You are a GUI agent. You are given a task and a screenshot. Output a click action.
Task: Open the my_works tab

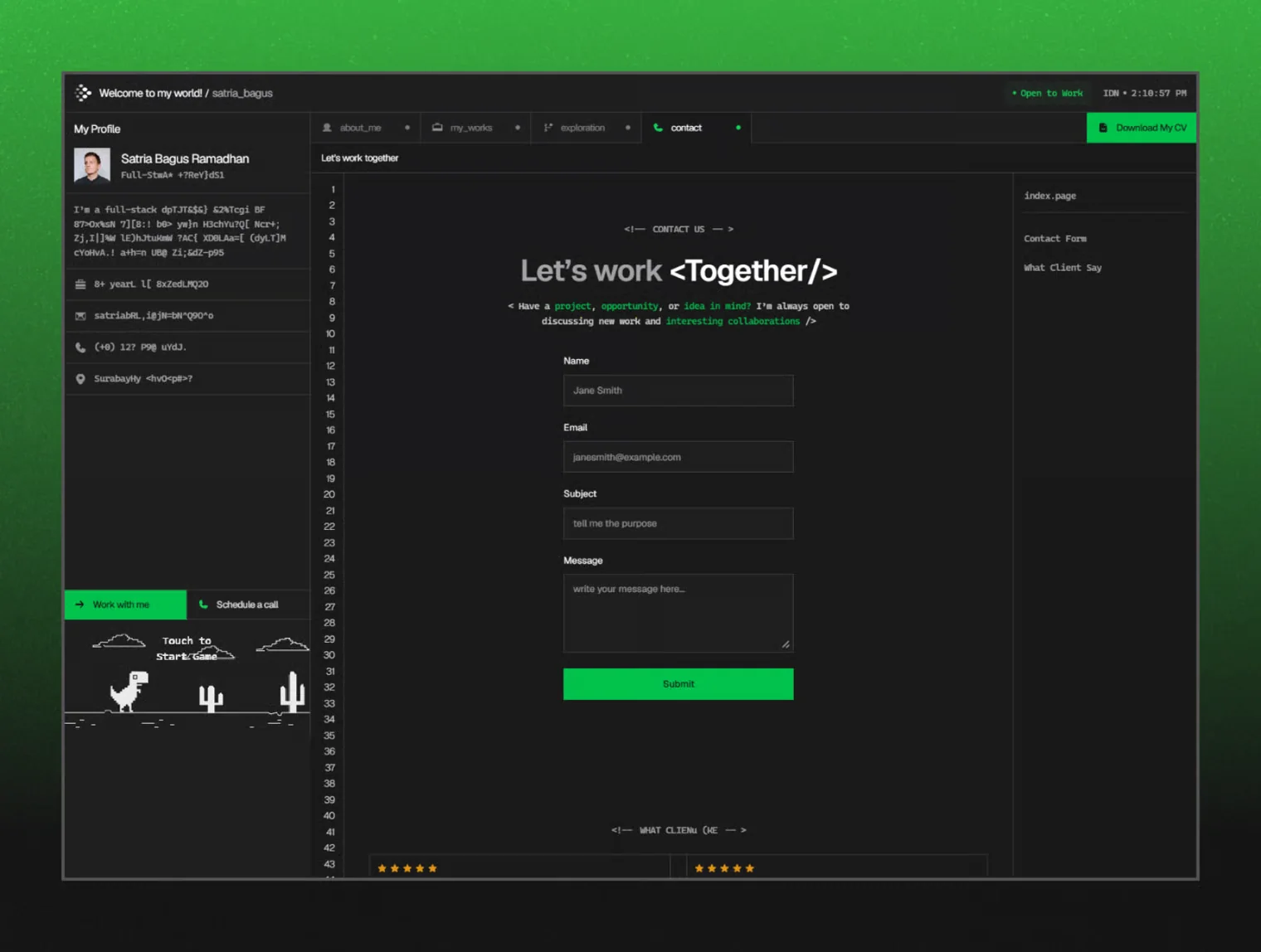coord(476,128)
